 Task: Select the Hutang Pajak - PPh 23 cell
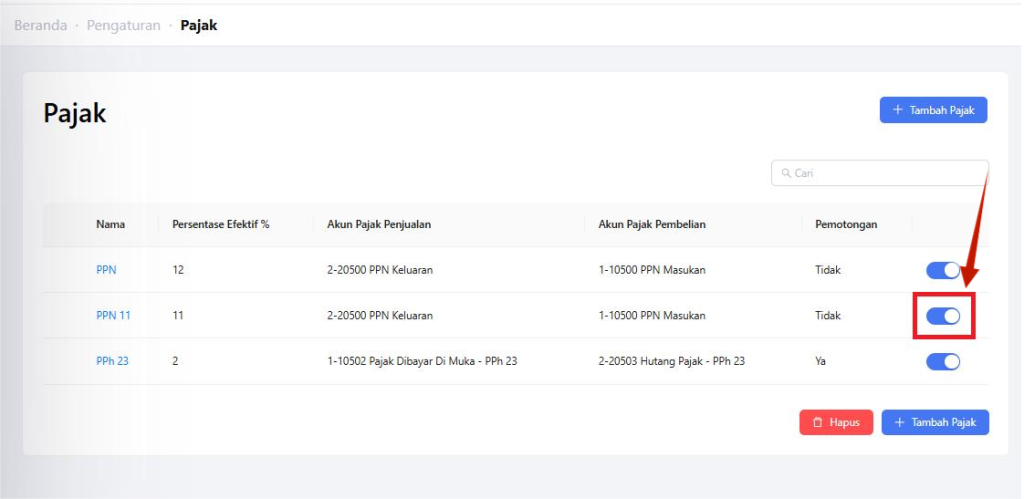pos(671,362)
